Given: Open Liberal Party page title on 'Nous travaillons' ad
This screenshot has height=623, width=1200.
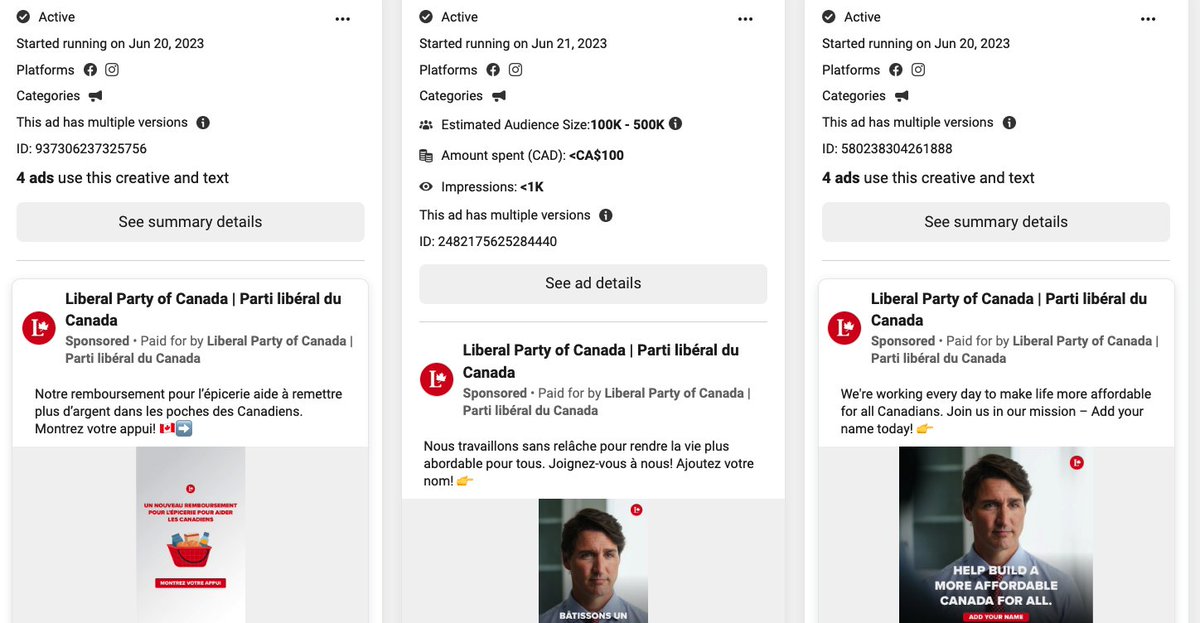Looking at the screenshot, I should pyautogui.click(x=601, y=361).
